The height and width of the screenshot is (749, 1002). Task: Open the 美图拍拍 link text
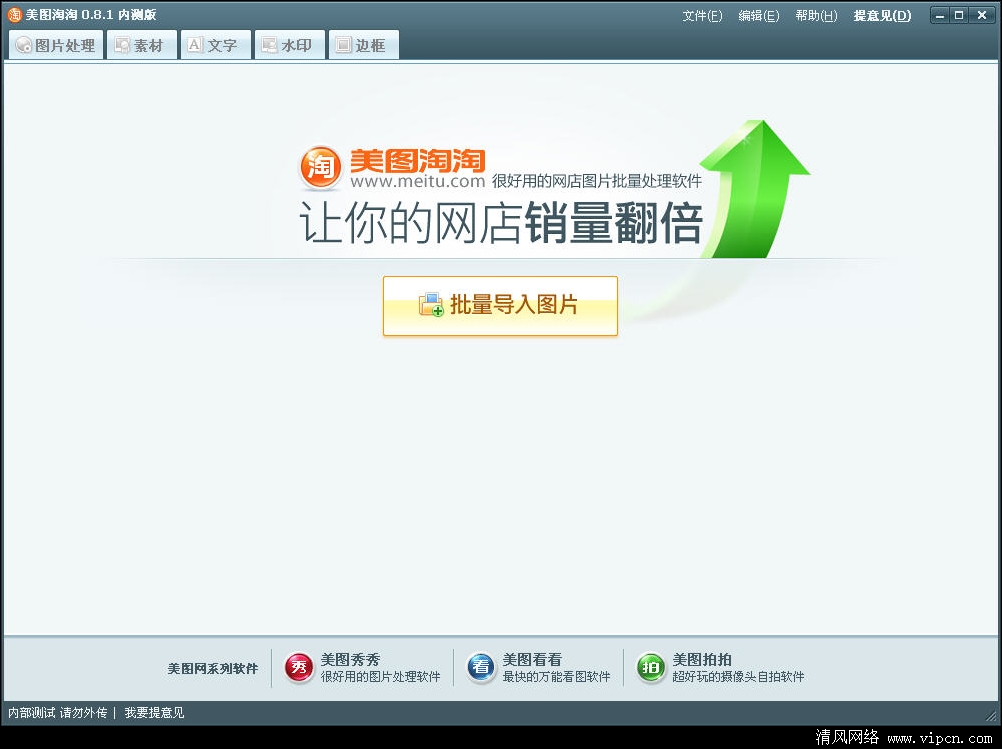coord(702,660)
